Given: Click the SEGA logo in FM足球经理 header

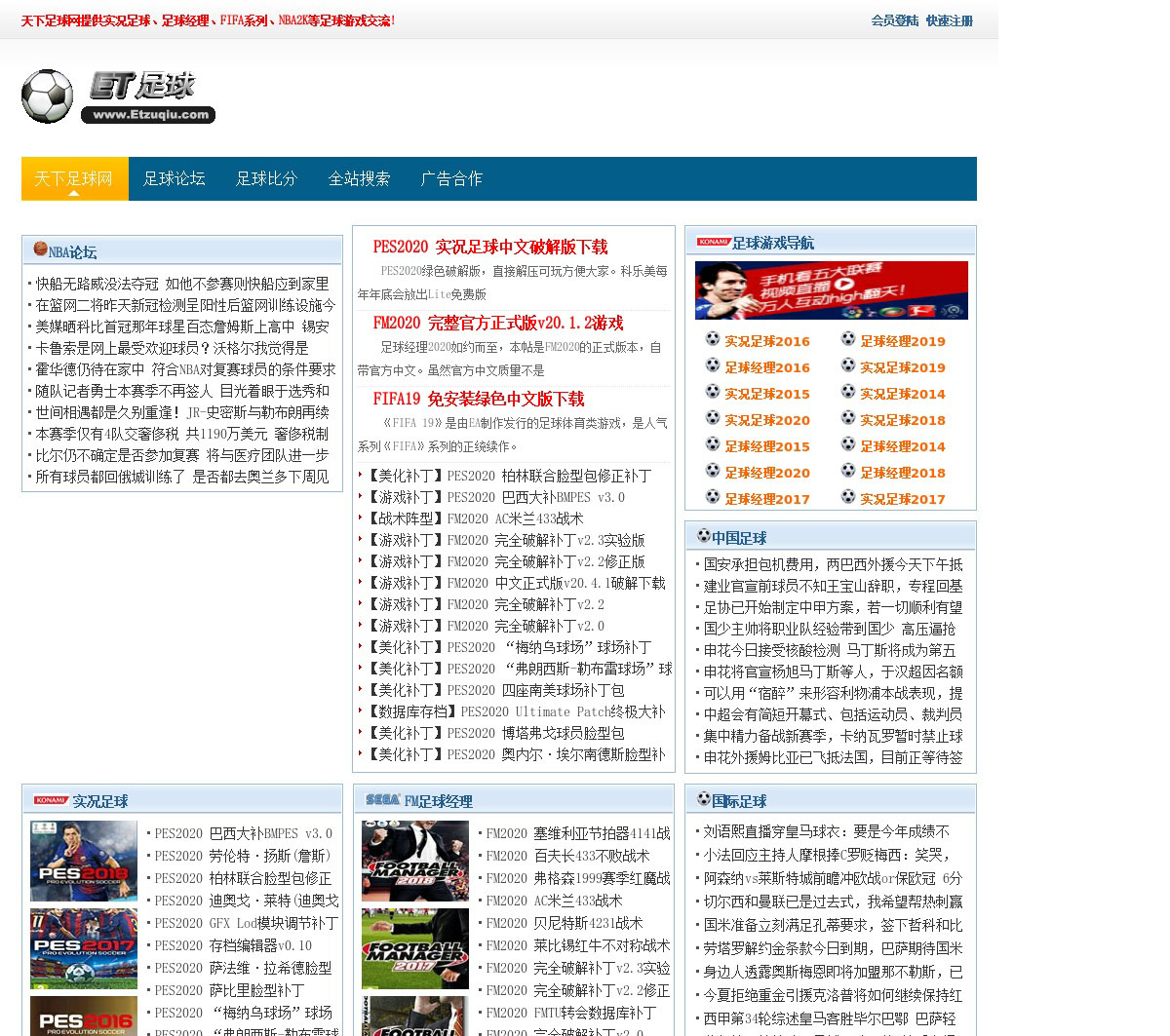Looking at the screenshot, I should (383, 800).
